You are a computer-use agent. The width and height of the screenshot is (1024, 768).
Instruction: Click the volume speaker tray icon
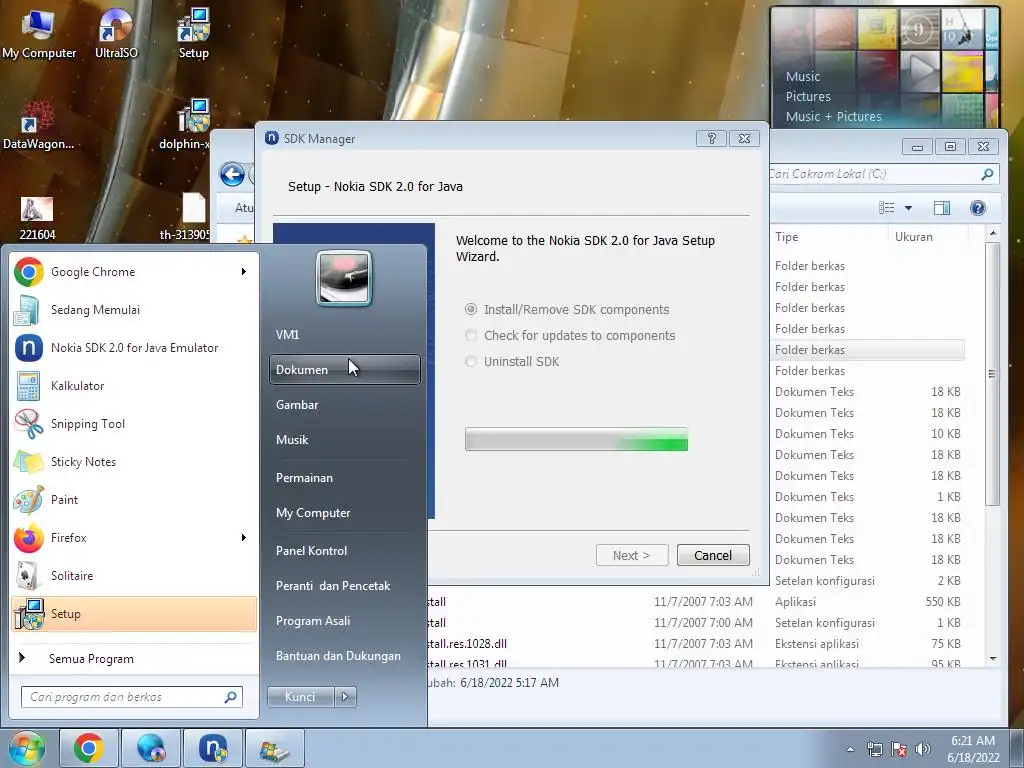click(x=922, y=749)
